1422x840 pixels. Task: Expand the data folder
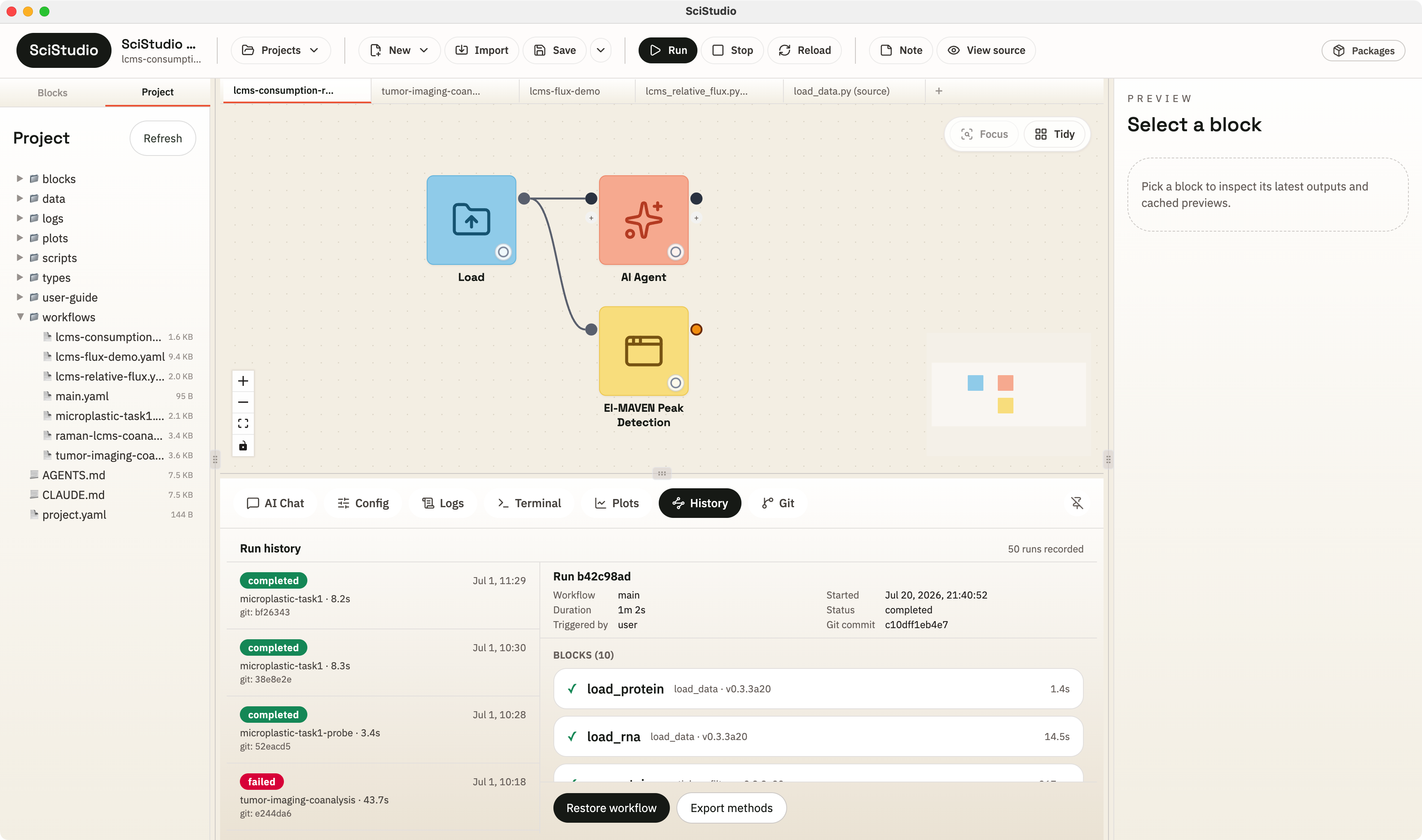[x=20, y=199]
